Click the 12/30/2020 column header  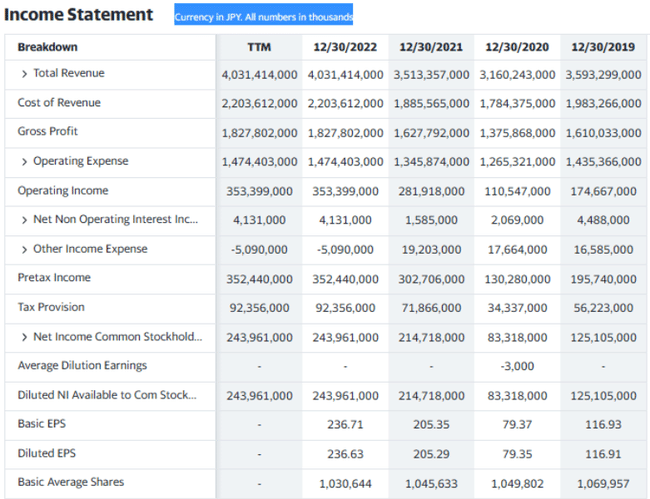[517, 48]
